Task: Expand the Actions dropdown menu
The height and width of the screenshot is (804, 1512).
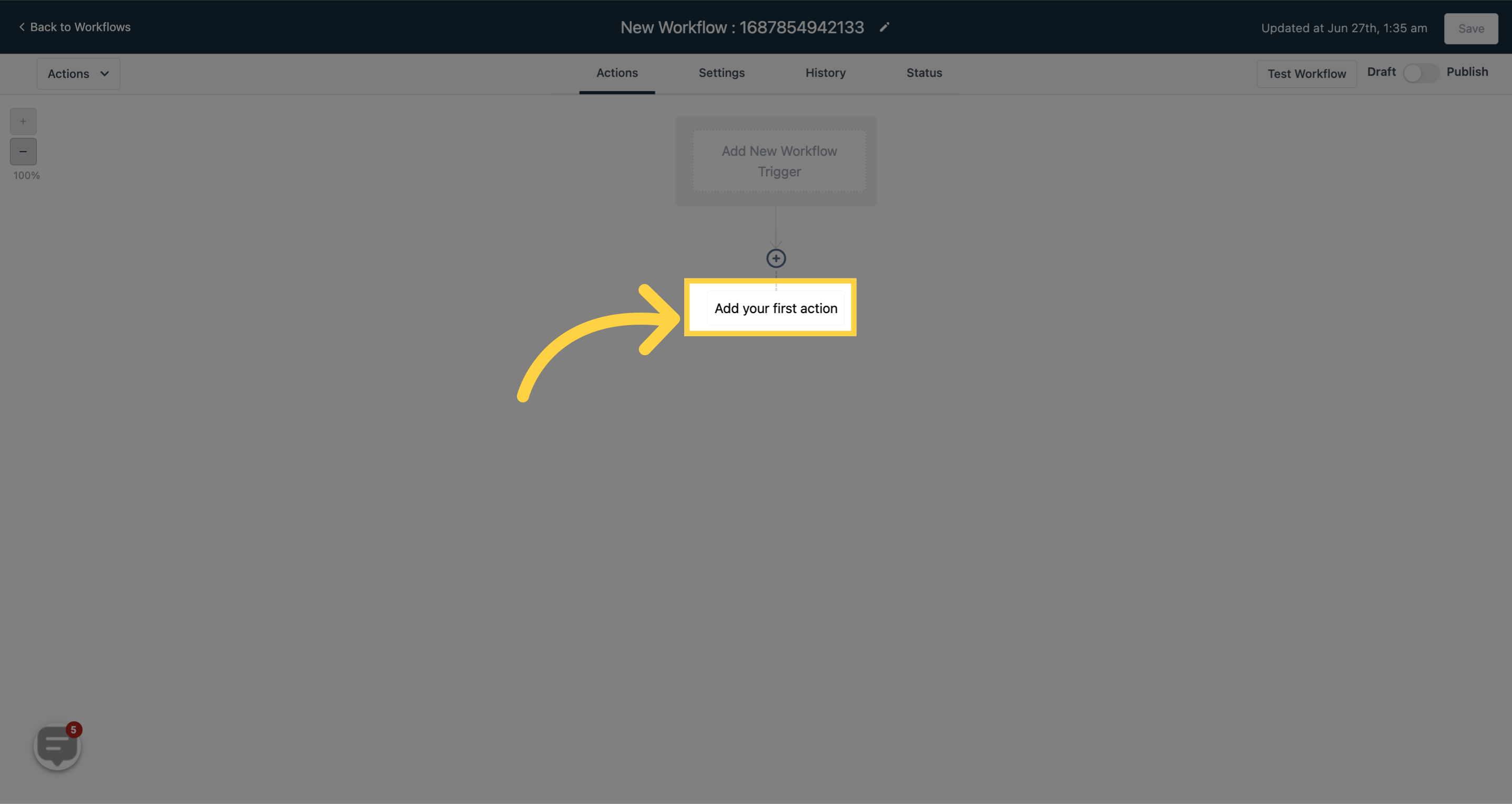Action: (x=78, y=73)
